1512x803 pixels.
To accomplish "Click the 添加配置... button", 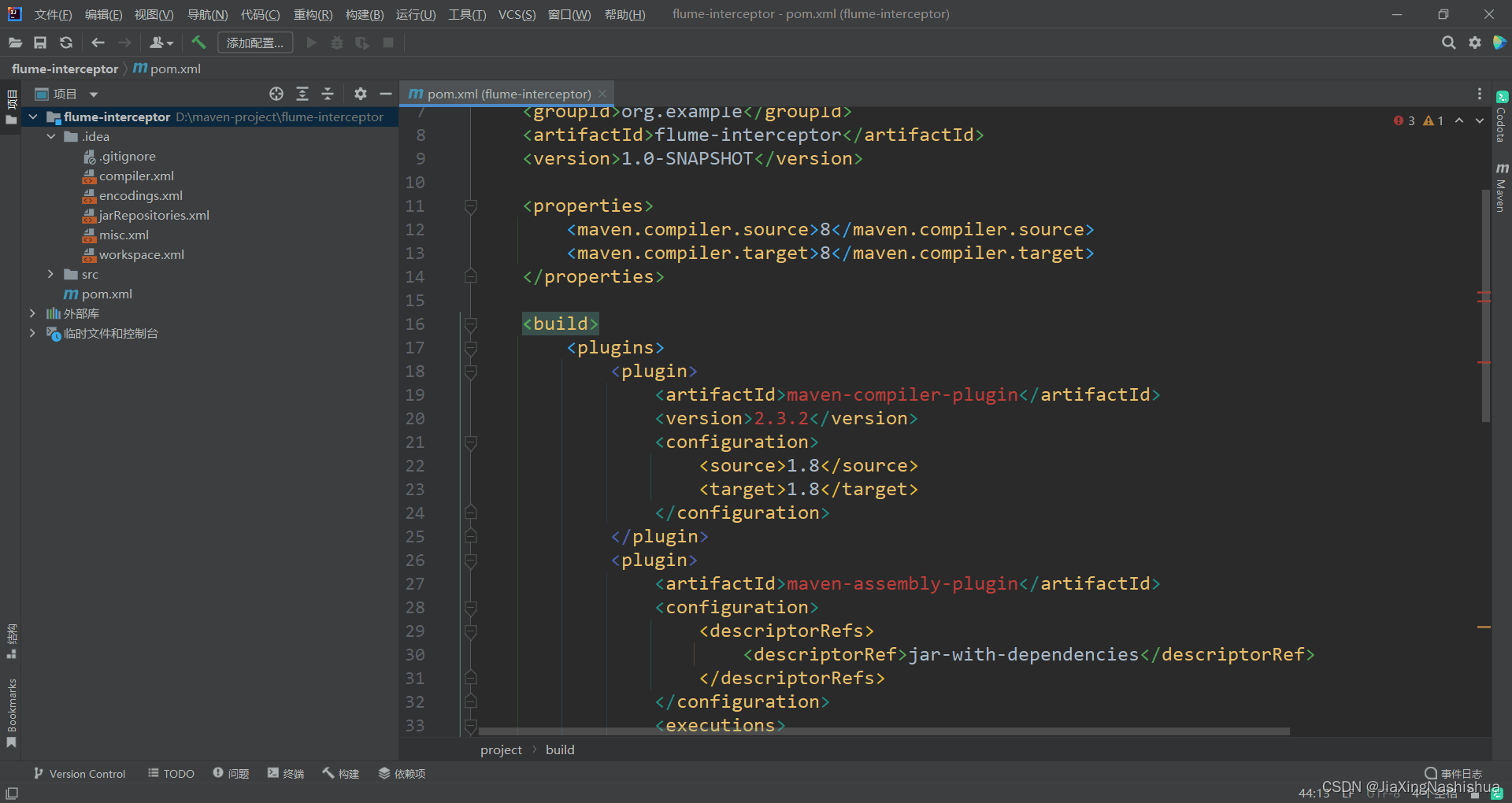I will tap(254, 43).
